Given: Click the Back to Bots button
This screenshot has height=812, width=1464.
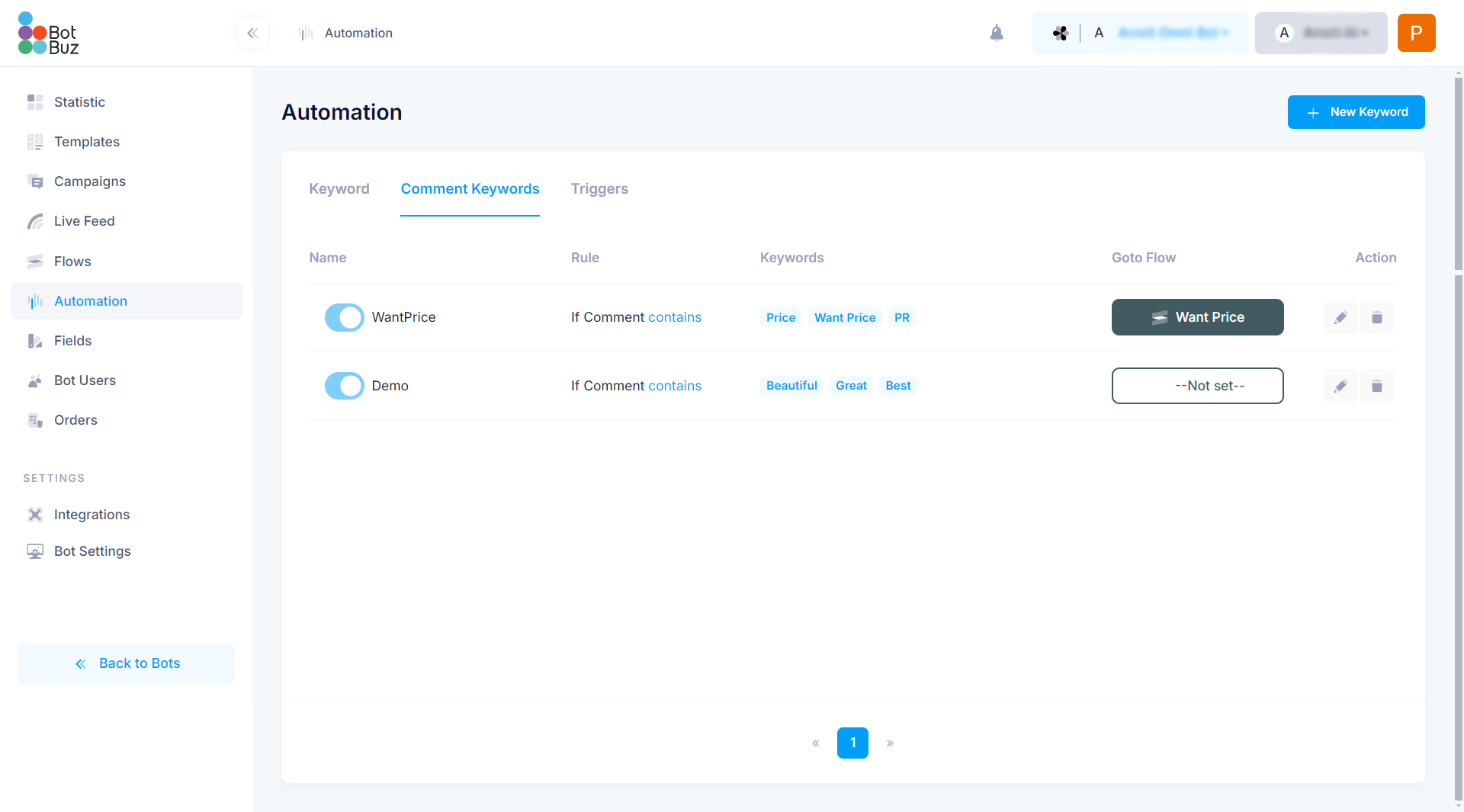Looking at the screenshot, I should [126, 663].
